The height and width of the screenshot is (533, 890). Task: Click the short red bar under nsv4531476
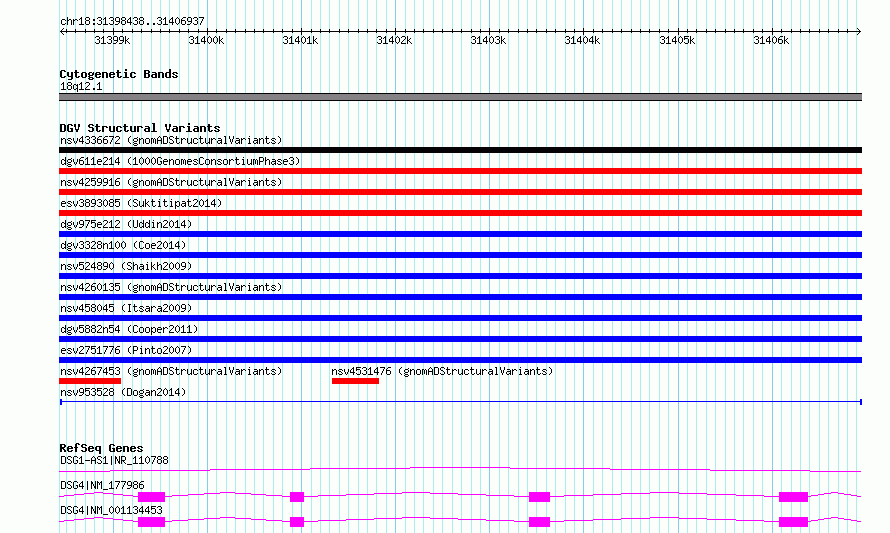point(355,381)
